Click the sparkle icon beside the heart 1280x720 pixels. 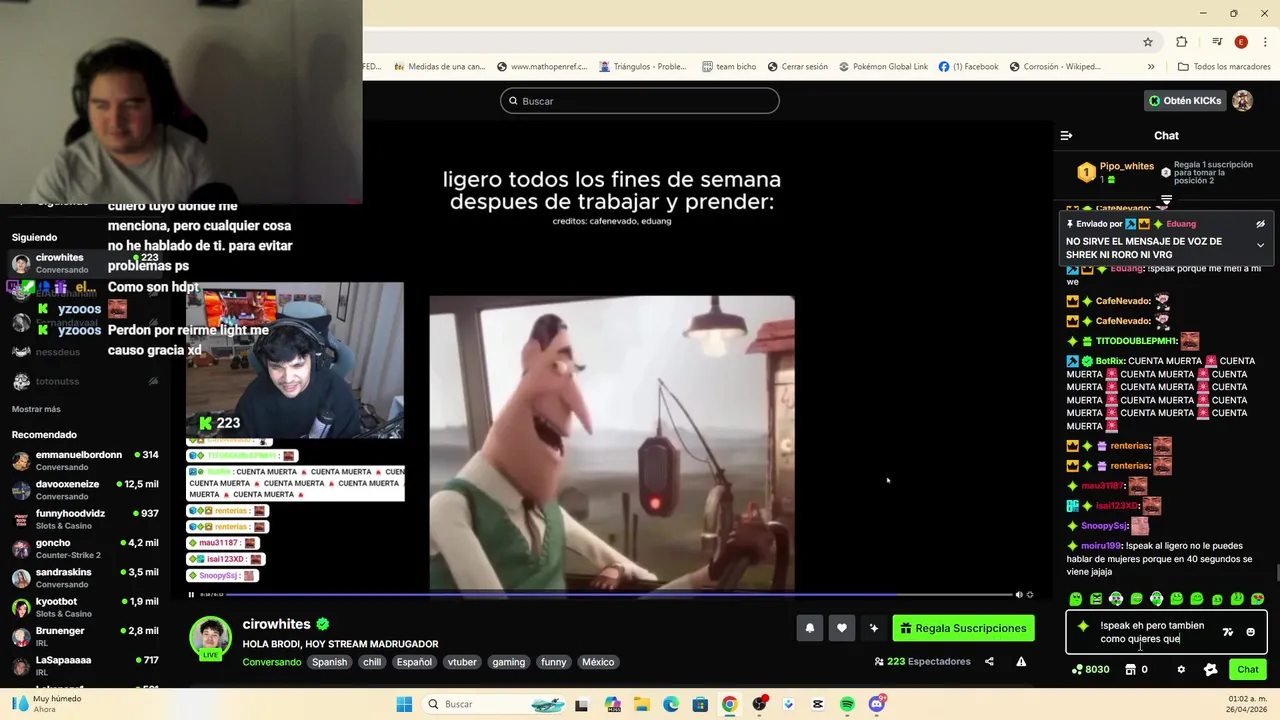point(874,628)
